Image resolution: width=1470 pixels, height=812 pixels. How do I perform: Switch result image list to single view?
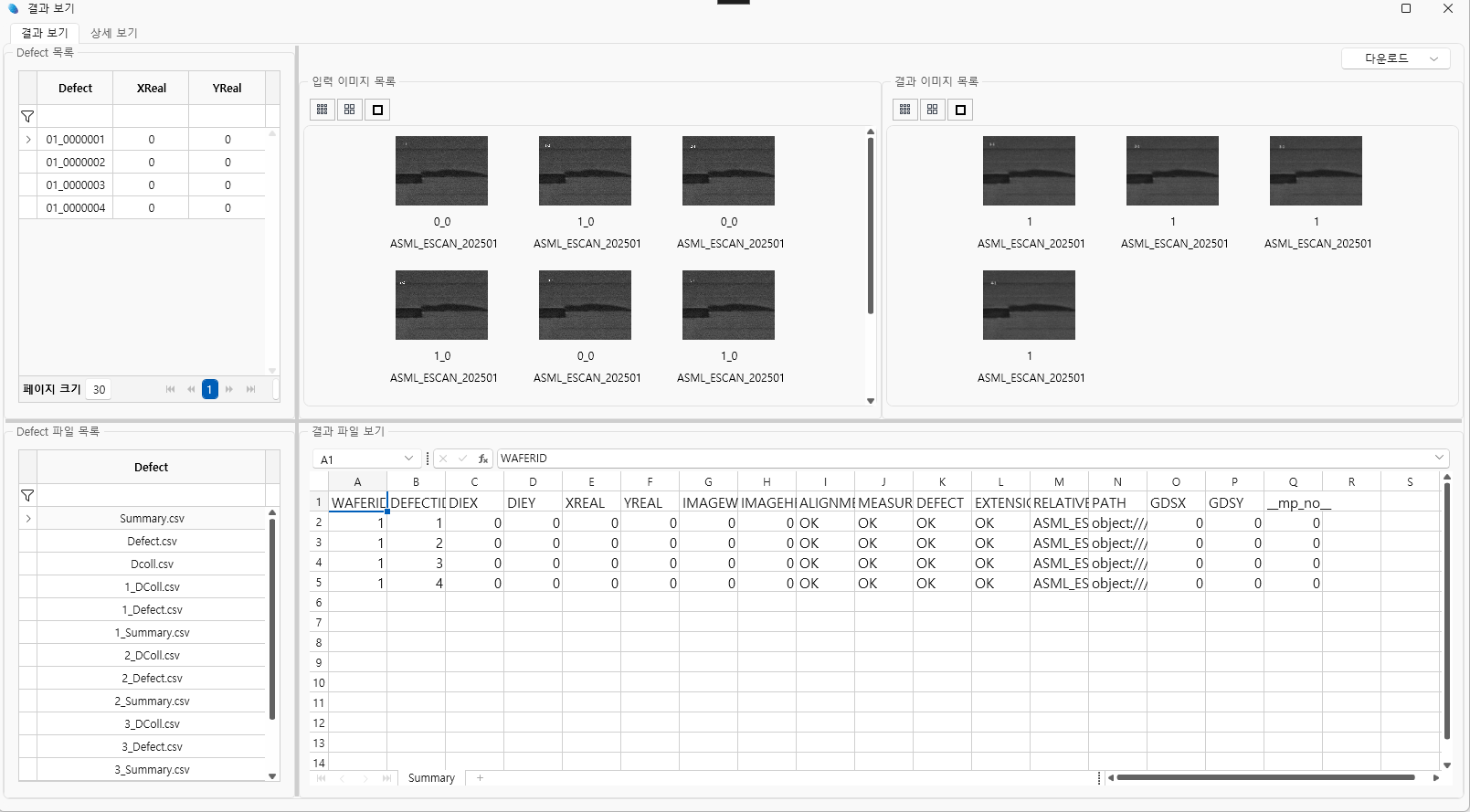point(960,110)
